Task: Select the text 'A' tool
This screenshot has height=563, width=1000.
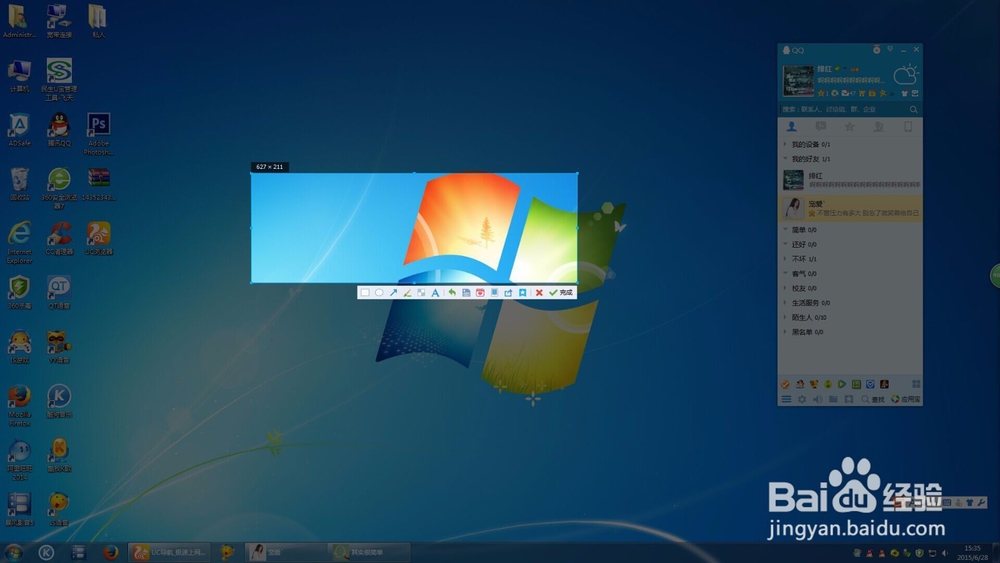Action: 435,293
